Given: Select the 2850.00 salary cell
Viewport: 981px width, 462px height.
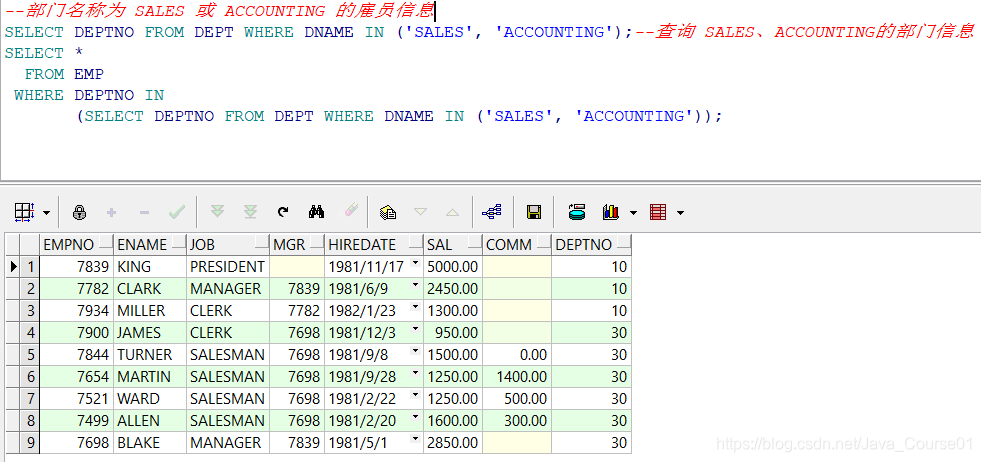Looking at the screenshot, I should coord(453,443).
